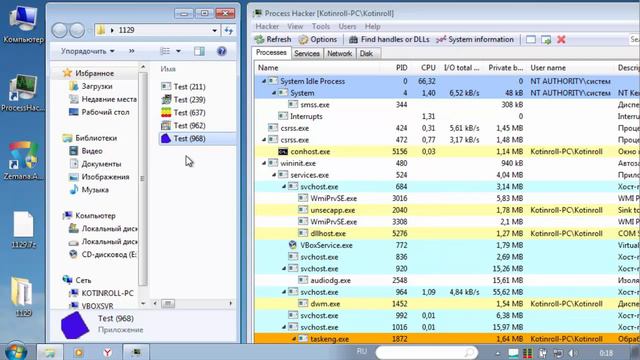
Task: Select taskeng.exe process row
Action: click(447, 339)
